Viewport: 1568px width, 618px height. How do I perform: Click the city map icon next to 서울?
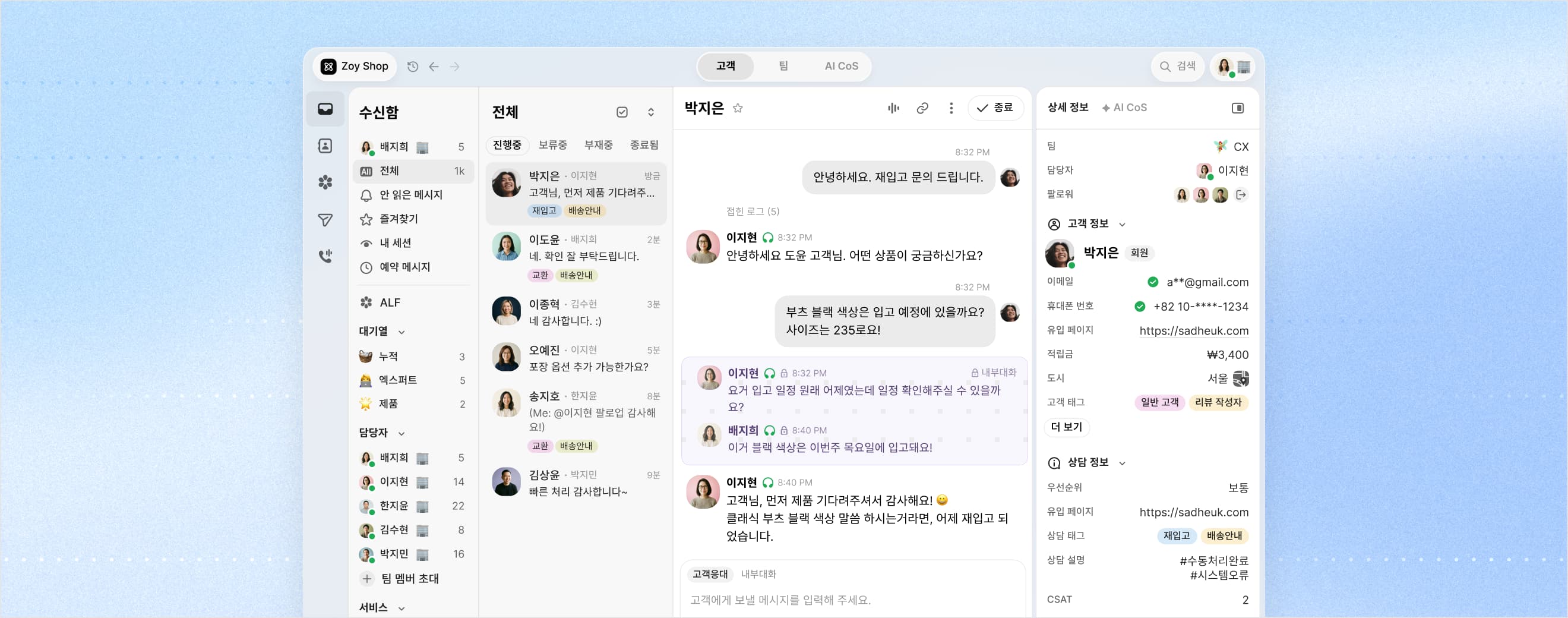(x=1241, y=378)
